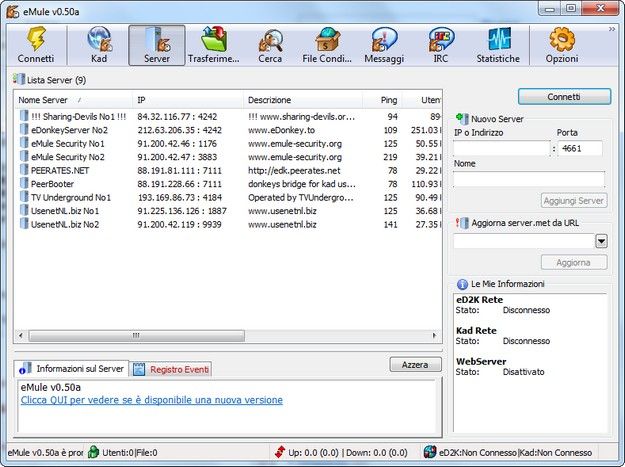
Task: Click the Aggiorna button
Action: [574, 263]
